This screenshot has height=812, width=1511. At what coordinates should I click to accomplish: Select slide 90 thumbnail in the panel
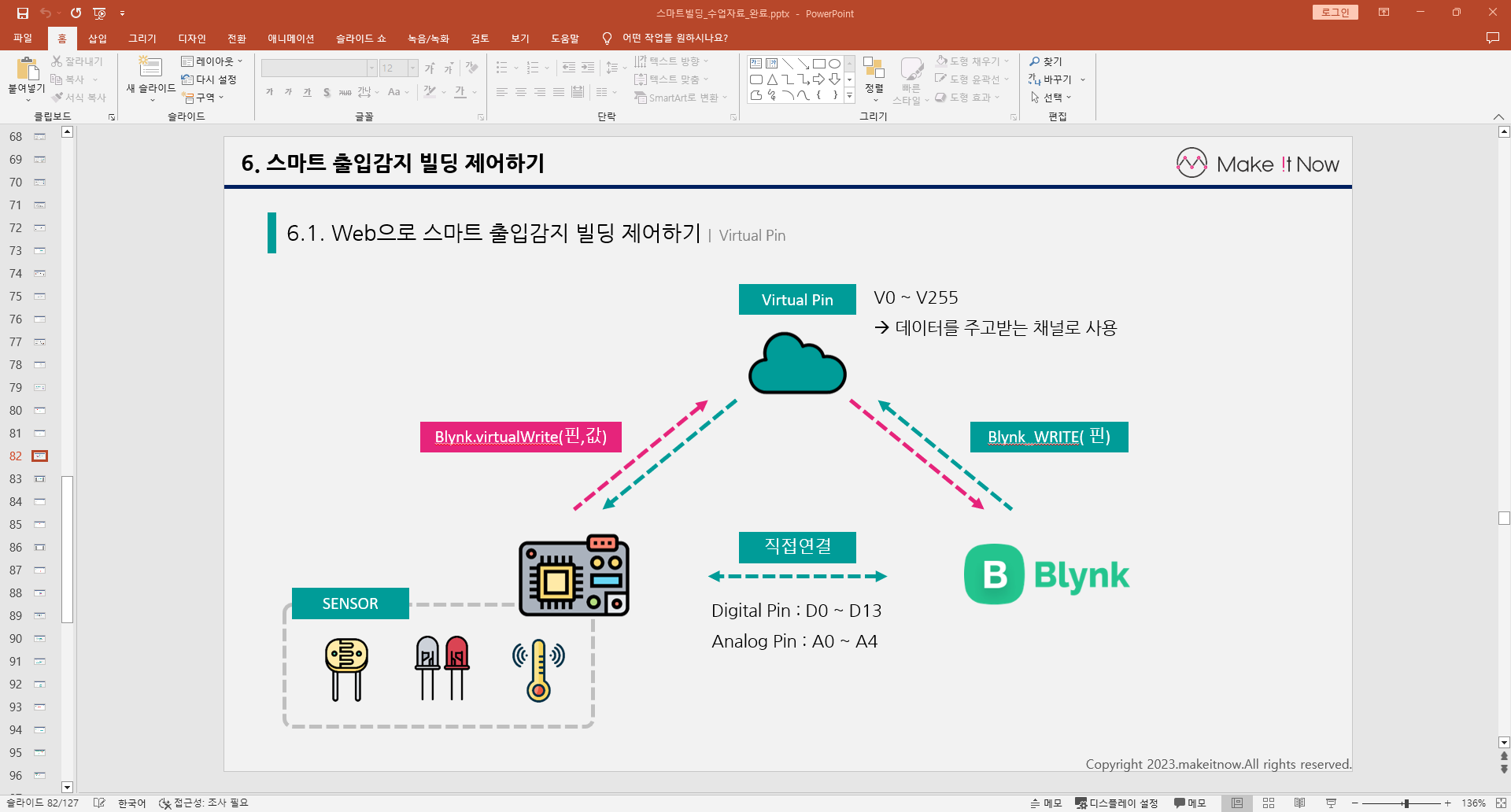(x=39, y=638)
